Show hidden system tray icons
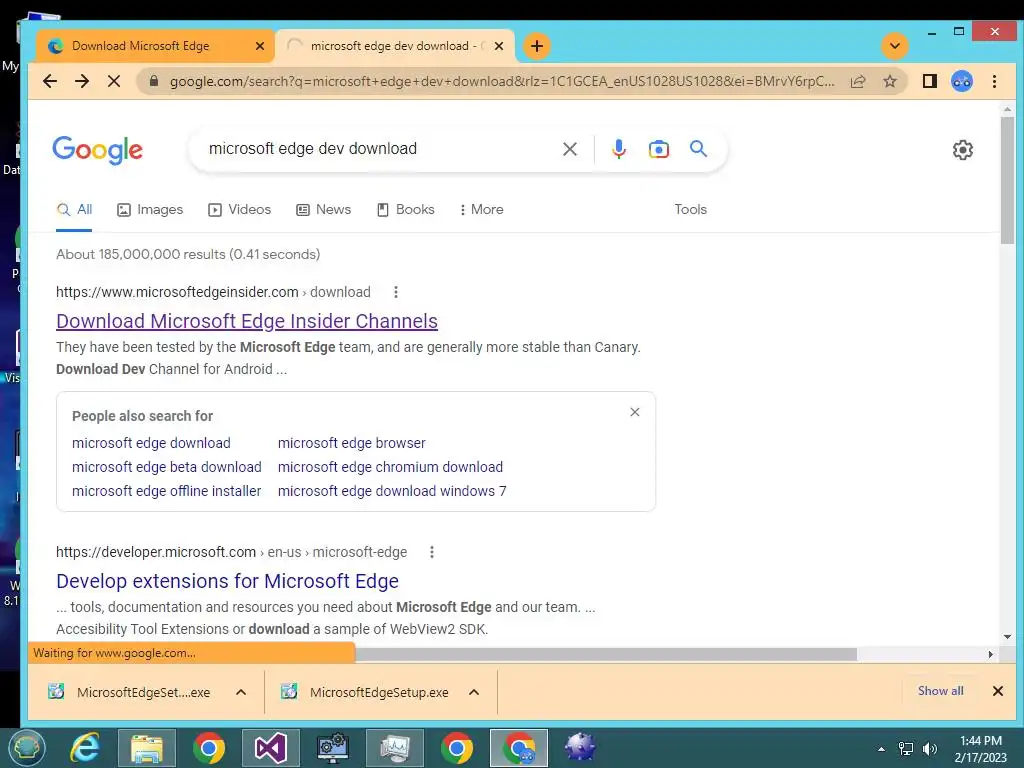The image size is (1024, 768). pos(881,749)
